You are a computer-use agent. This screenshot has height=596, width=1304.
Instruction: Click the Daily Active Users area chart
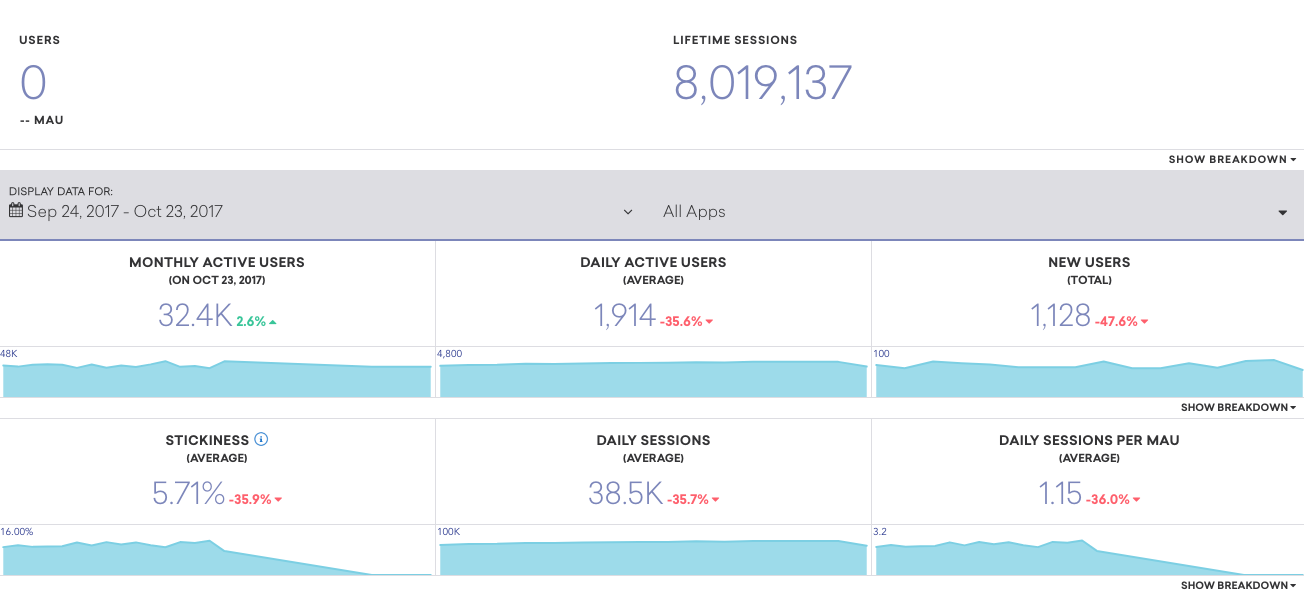pos(653,380)
